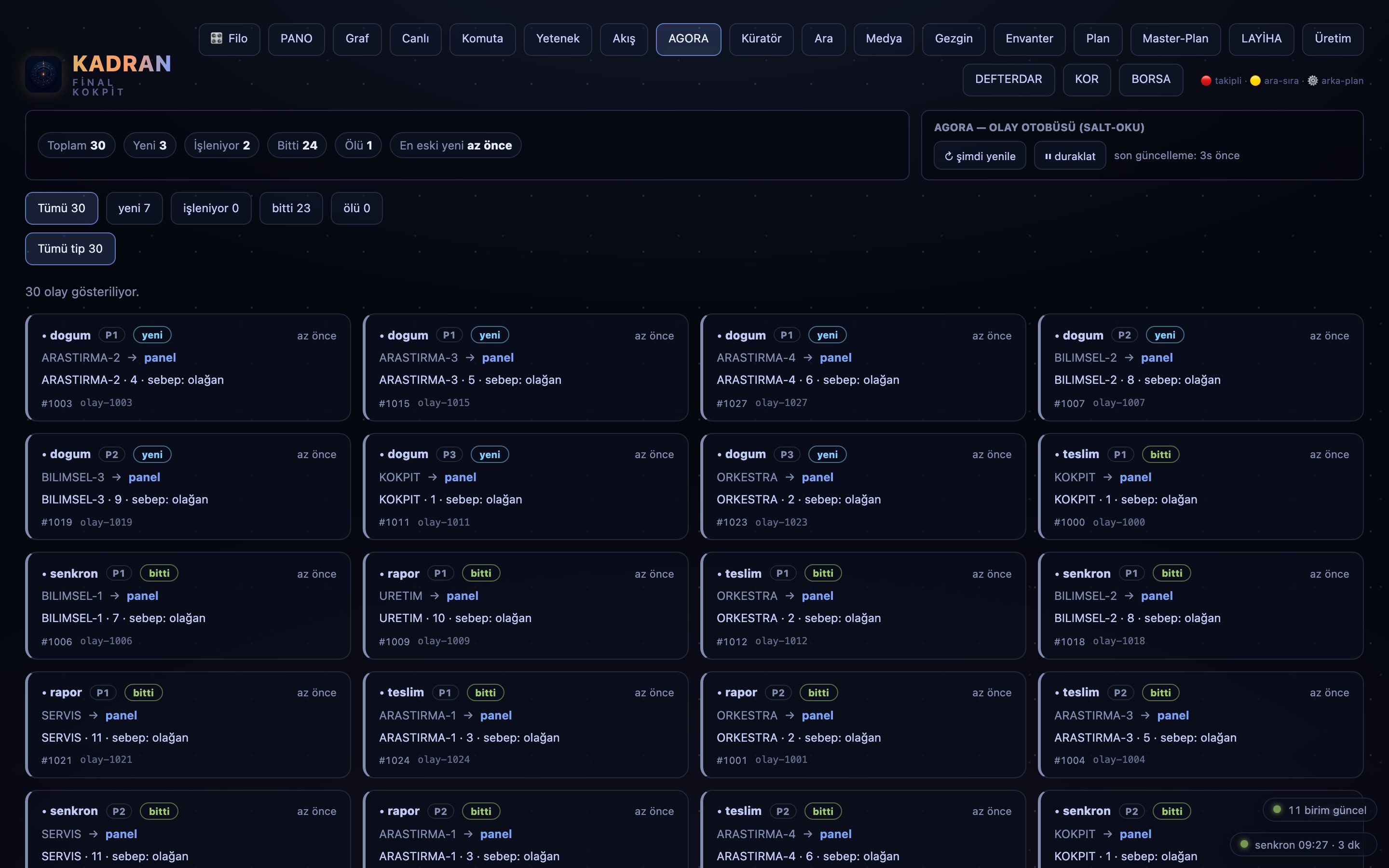Click panel link in ARASTIRMA-2 dogum card
Viewport: 1389px width, 868px height.
tap(160, 358)
